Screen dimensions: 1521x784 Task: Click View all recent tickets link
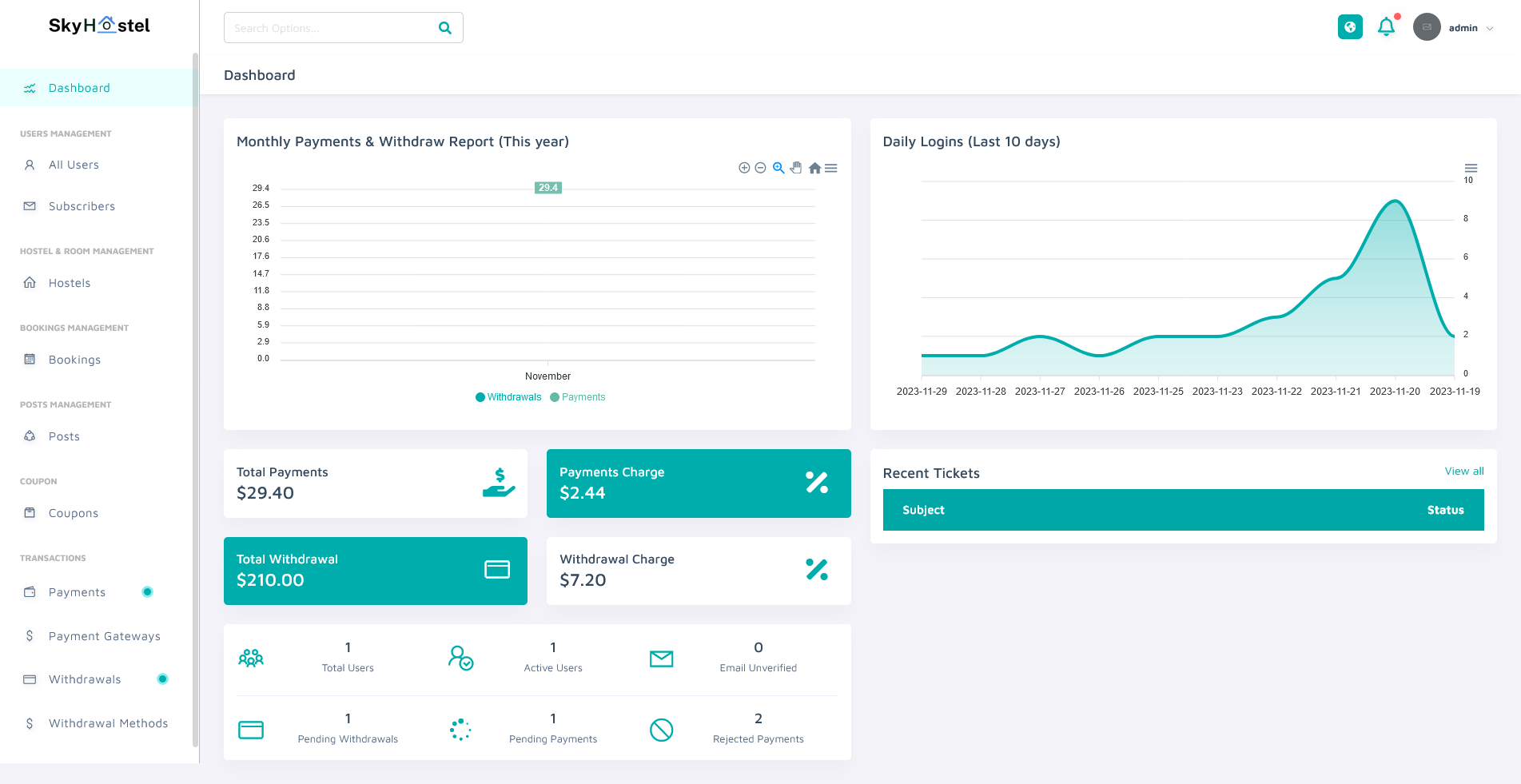click(x=1463, y=472)
